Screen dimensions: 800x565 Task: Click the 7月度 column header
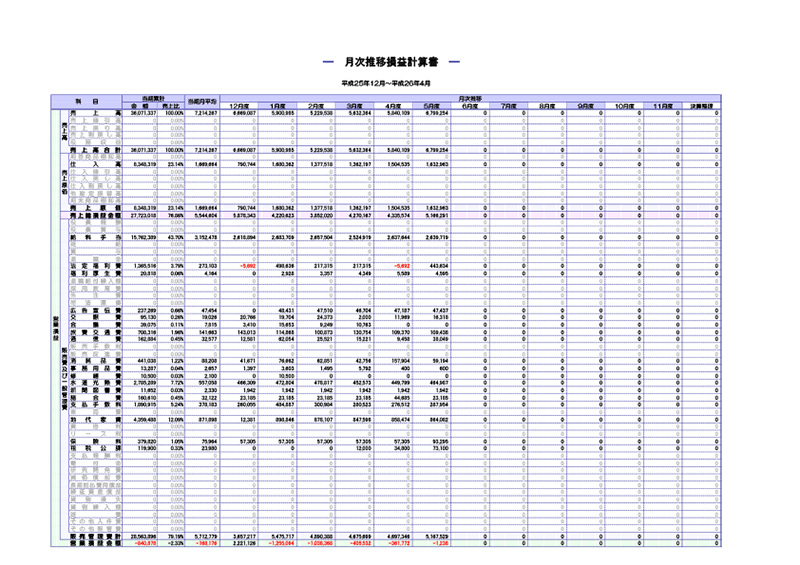(509, 106)
